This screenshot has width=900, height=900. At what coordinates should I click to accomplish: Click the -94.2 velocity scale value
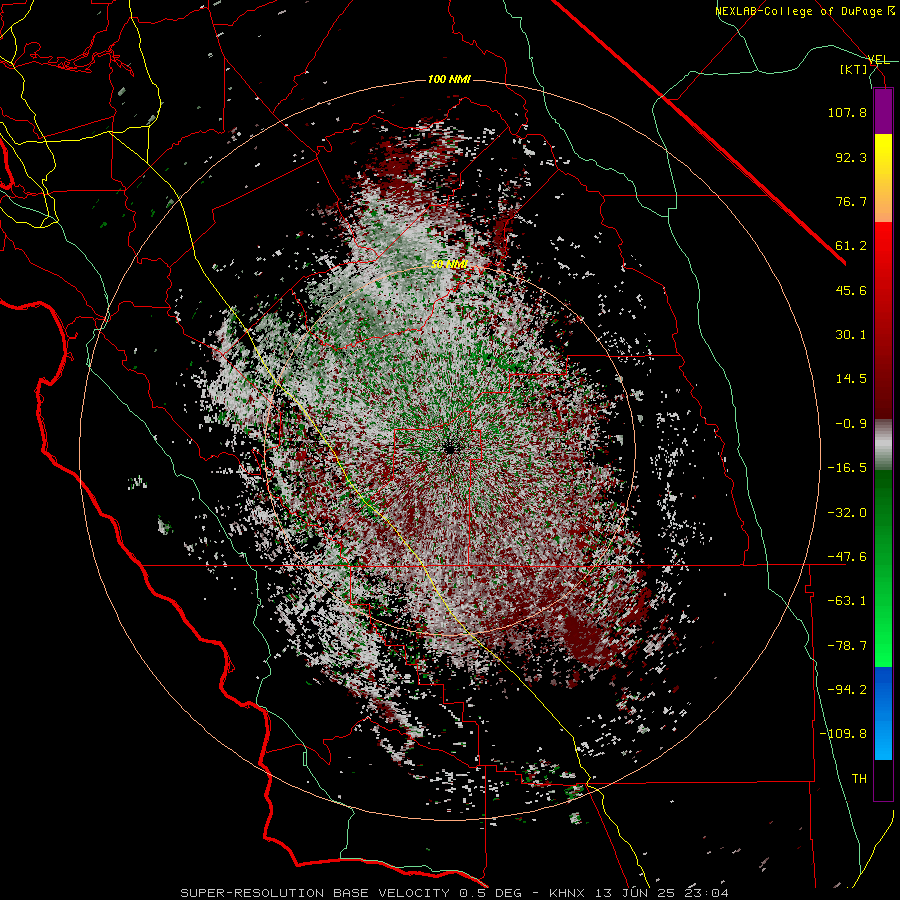pos(847,690)
